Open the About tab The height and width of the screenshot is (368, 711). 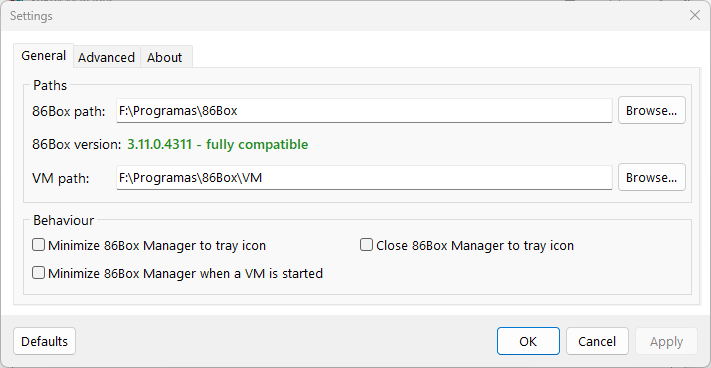coord(166,57)
